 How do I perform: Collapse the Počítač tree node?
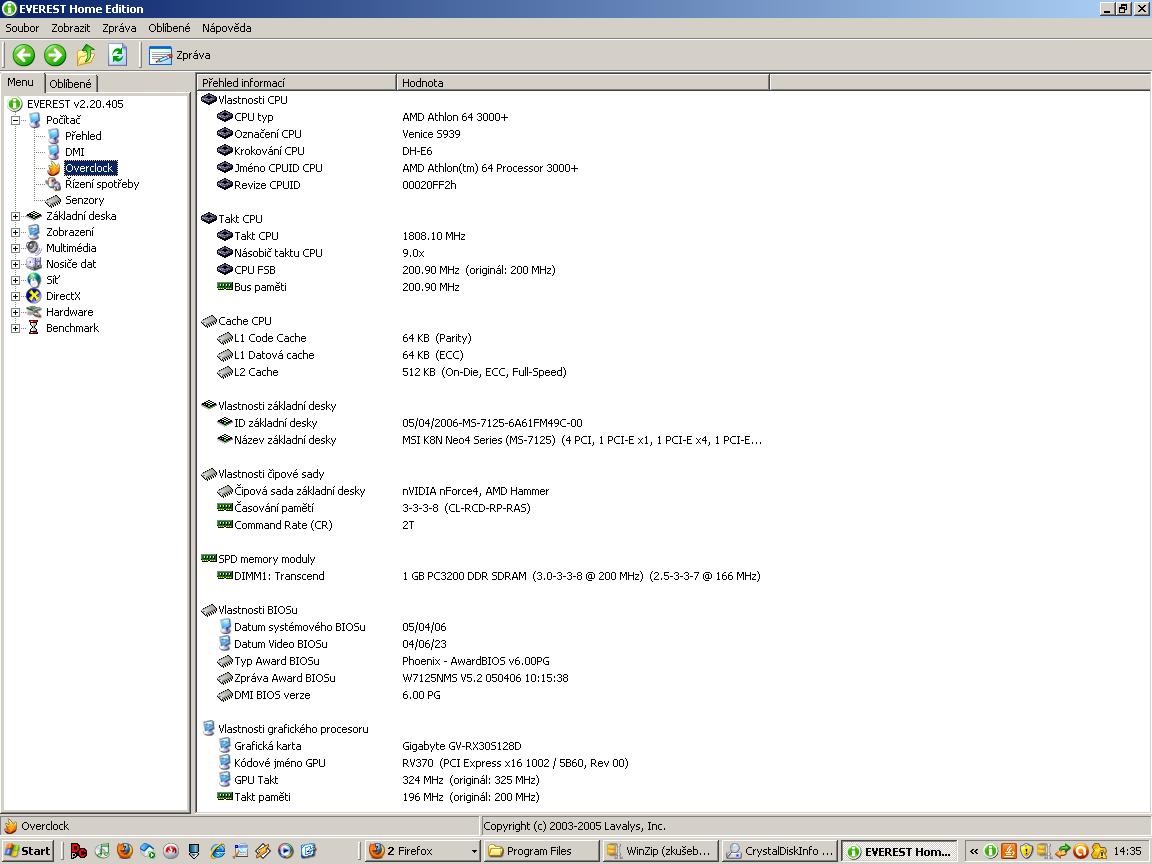[x=15, y=120]
